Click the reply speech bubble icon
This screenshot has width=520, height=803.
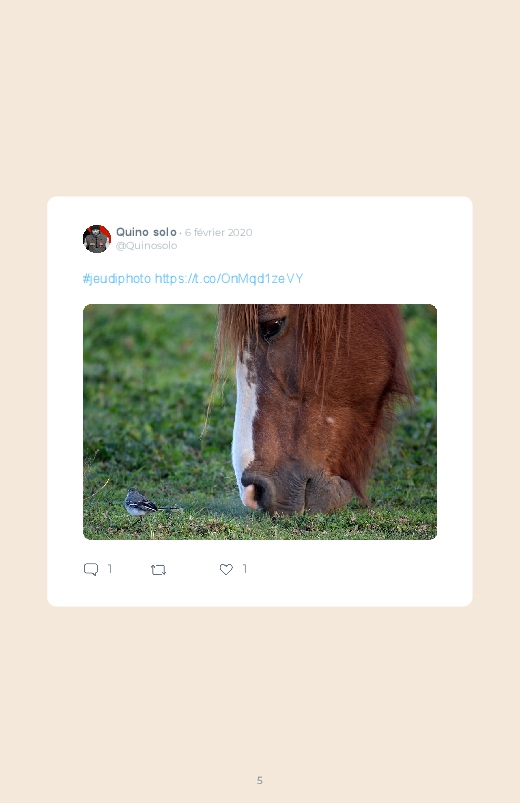coord(91,569)
